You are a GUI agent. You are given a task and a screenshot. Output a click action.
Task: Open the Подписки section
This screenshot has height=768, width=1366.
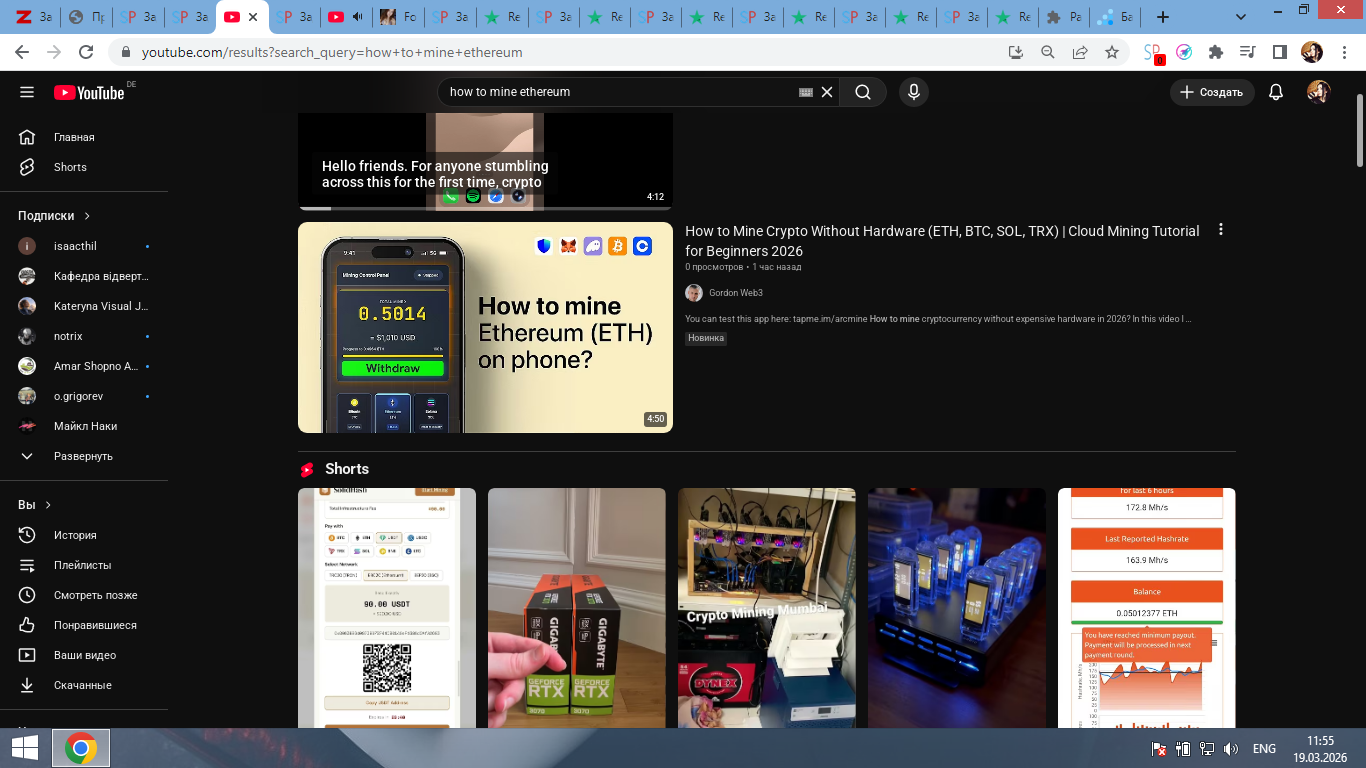coord(54,215)
